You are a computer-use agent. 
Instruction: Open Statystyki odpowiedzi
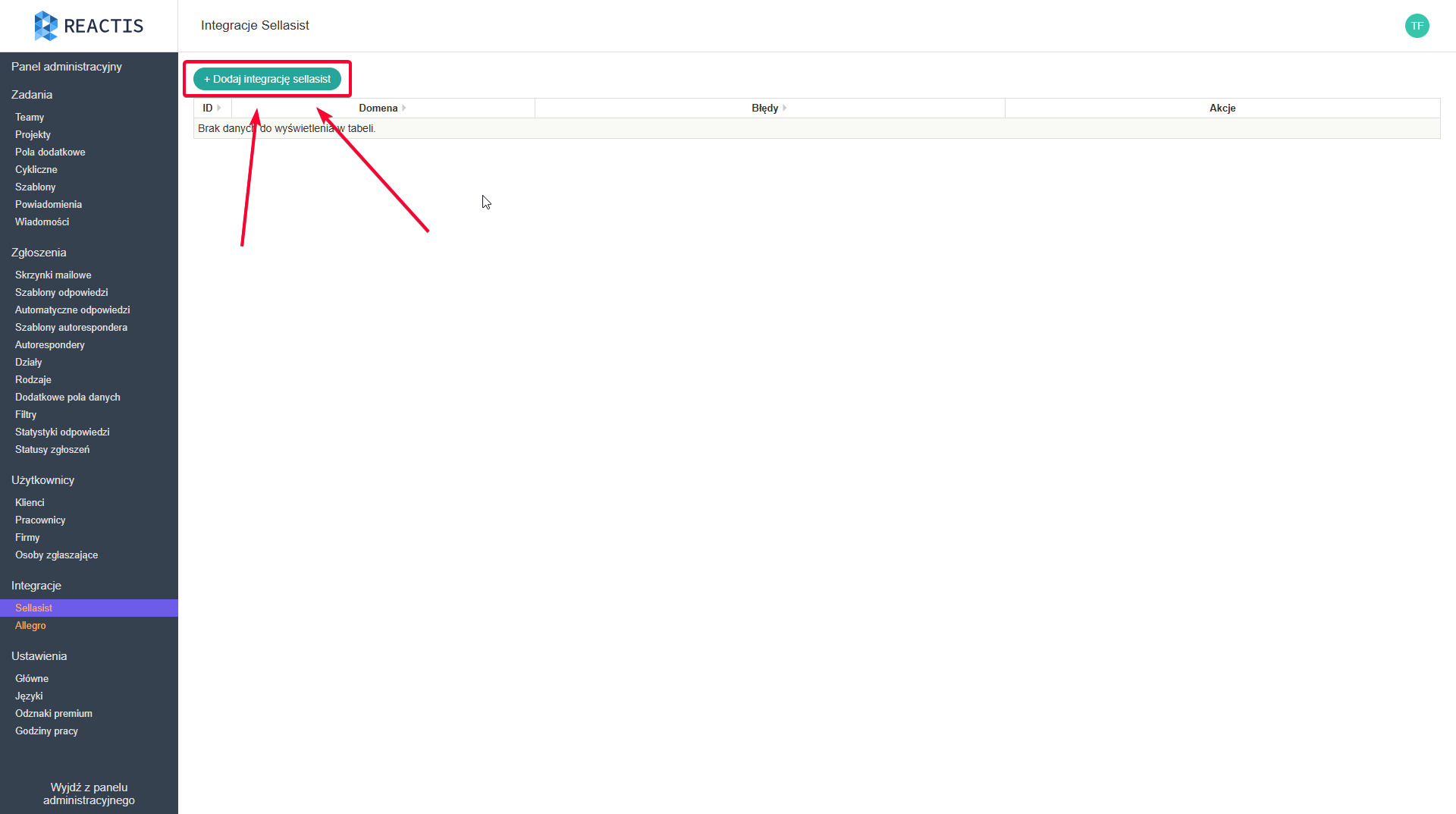[62, 432]
